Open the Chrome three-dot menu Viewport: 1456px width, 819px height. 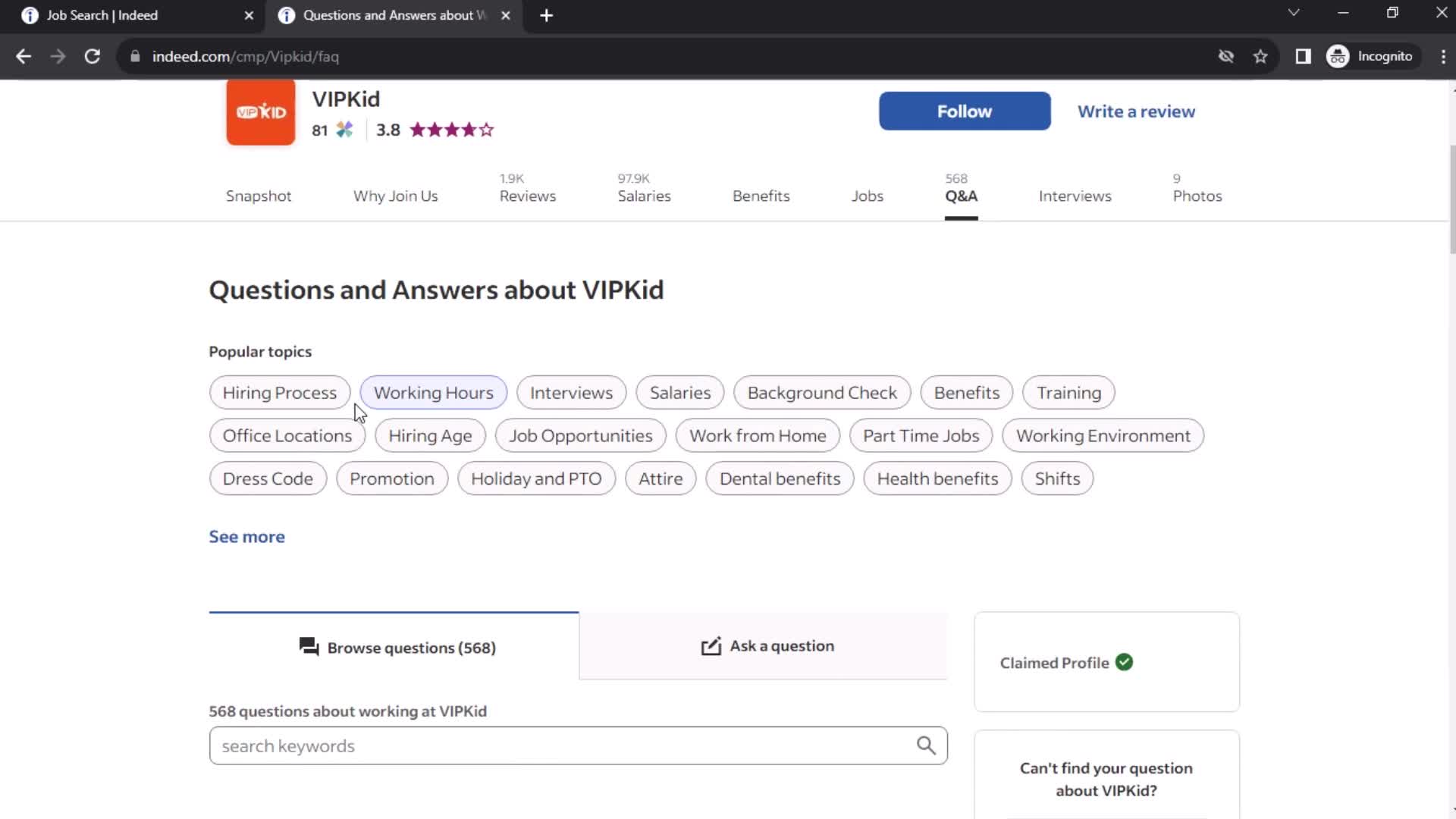[1443, 56]
